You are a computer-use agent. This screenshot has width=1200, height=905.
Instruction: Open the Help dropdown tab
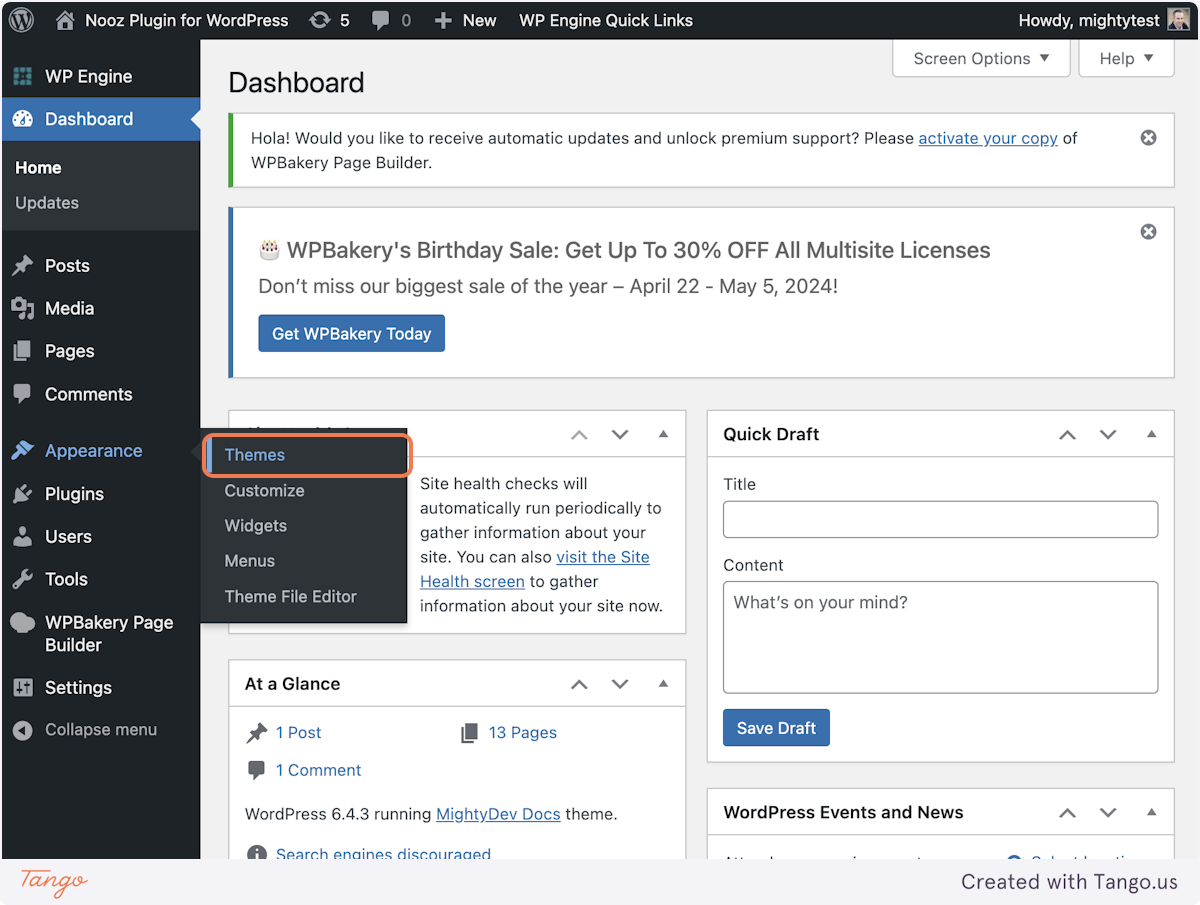[x=1126, y=59]
